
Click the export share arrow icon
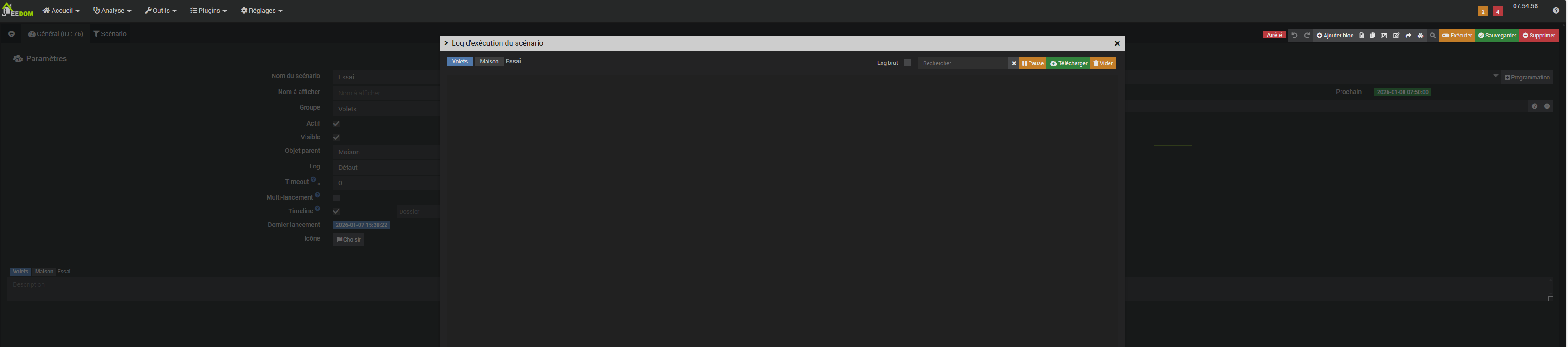1409,35
